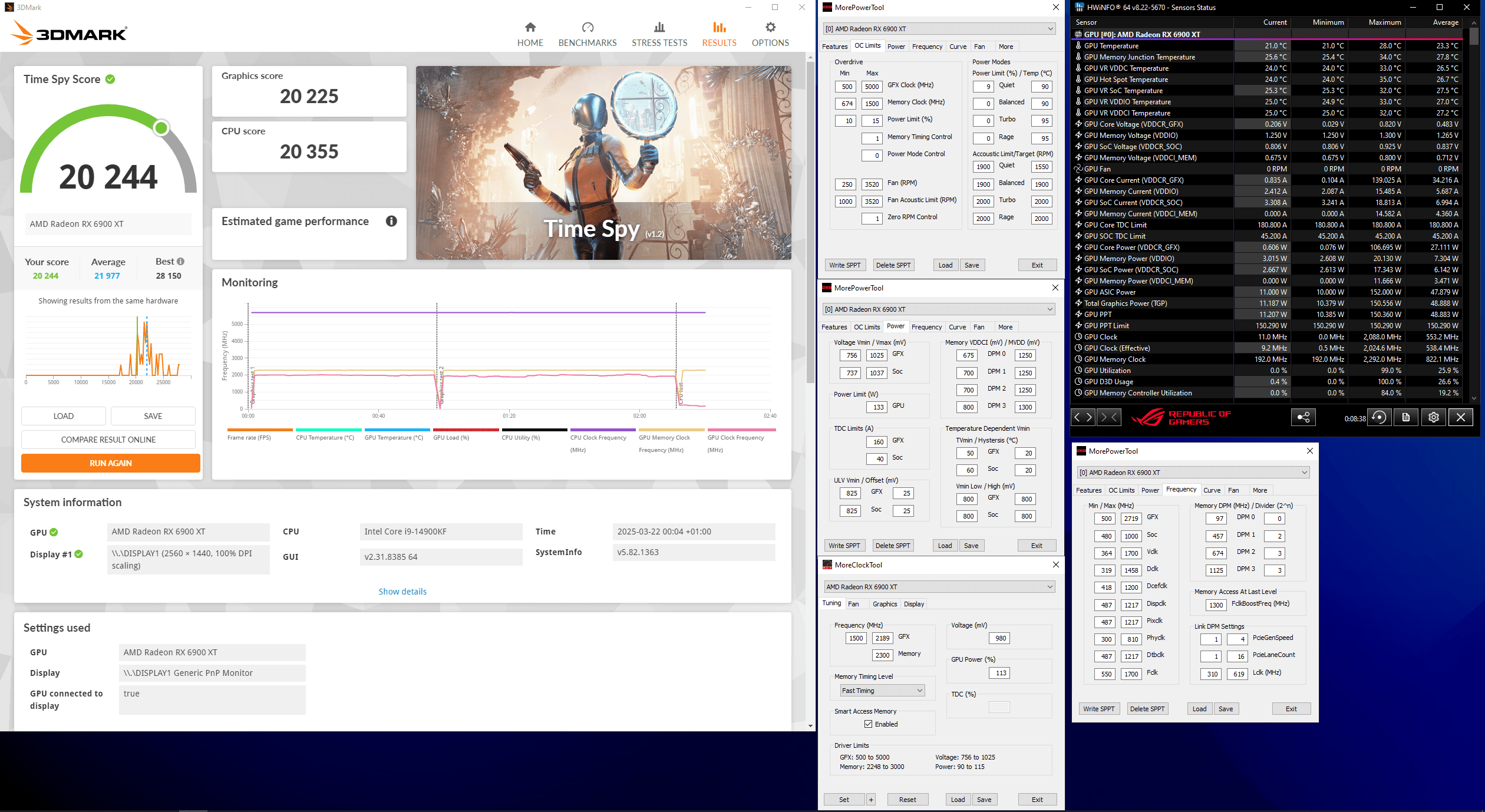Switch to Curve tab in OC Limits window
This screenshot has height=812, width=1485.
click(958, 47)
